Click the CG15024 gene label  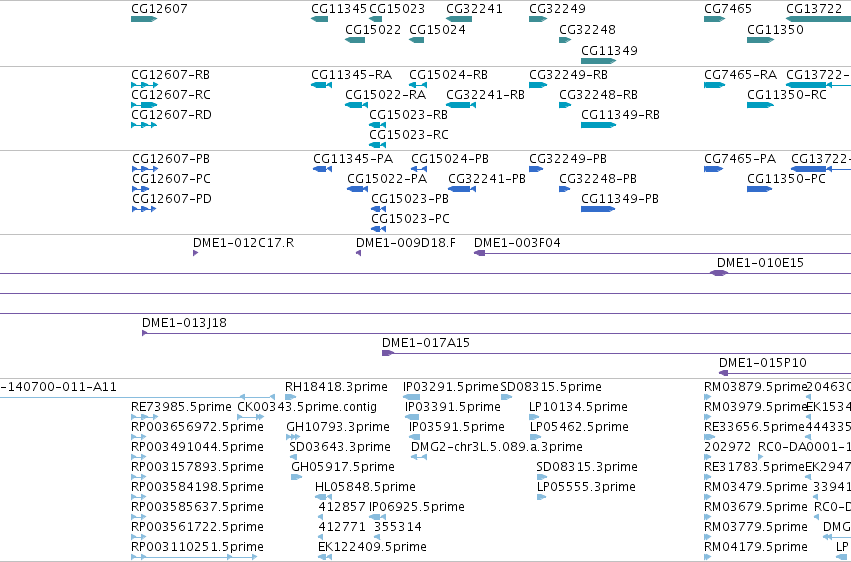[x=437, y=29]
